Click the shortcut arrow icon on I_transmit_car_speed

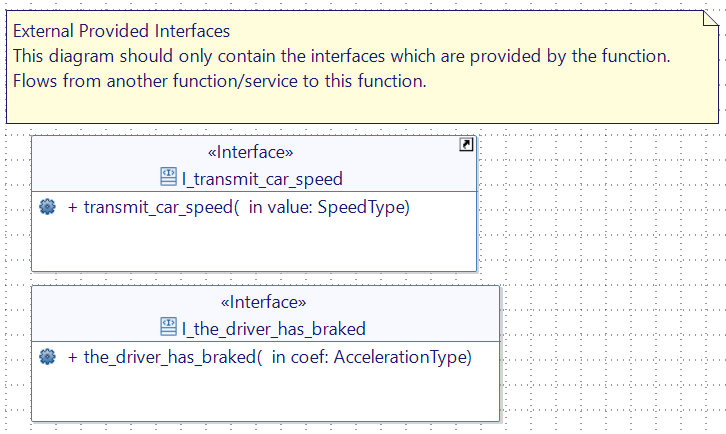466,145
